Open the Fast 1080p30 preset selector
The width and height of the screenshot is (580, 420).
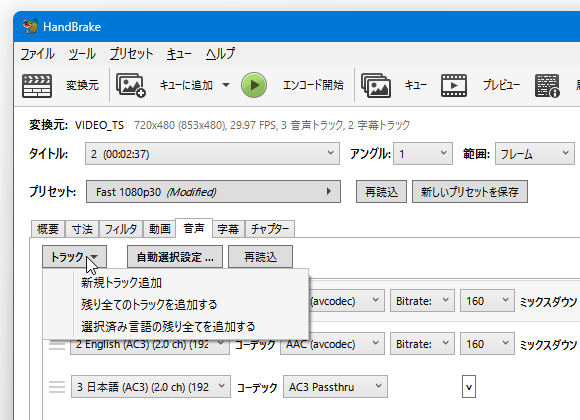click(x=213, y=192)
